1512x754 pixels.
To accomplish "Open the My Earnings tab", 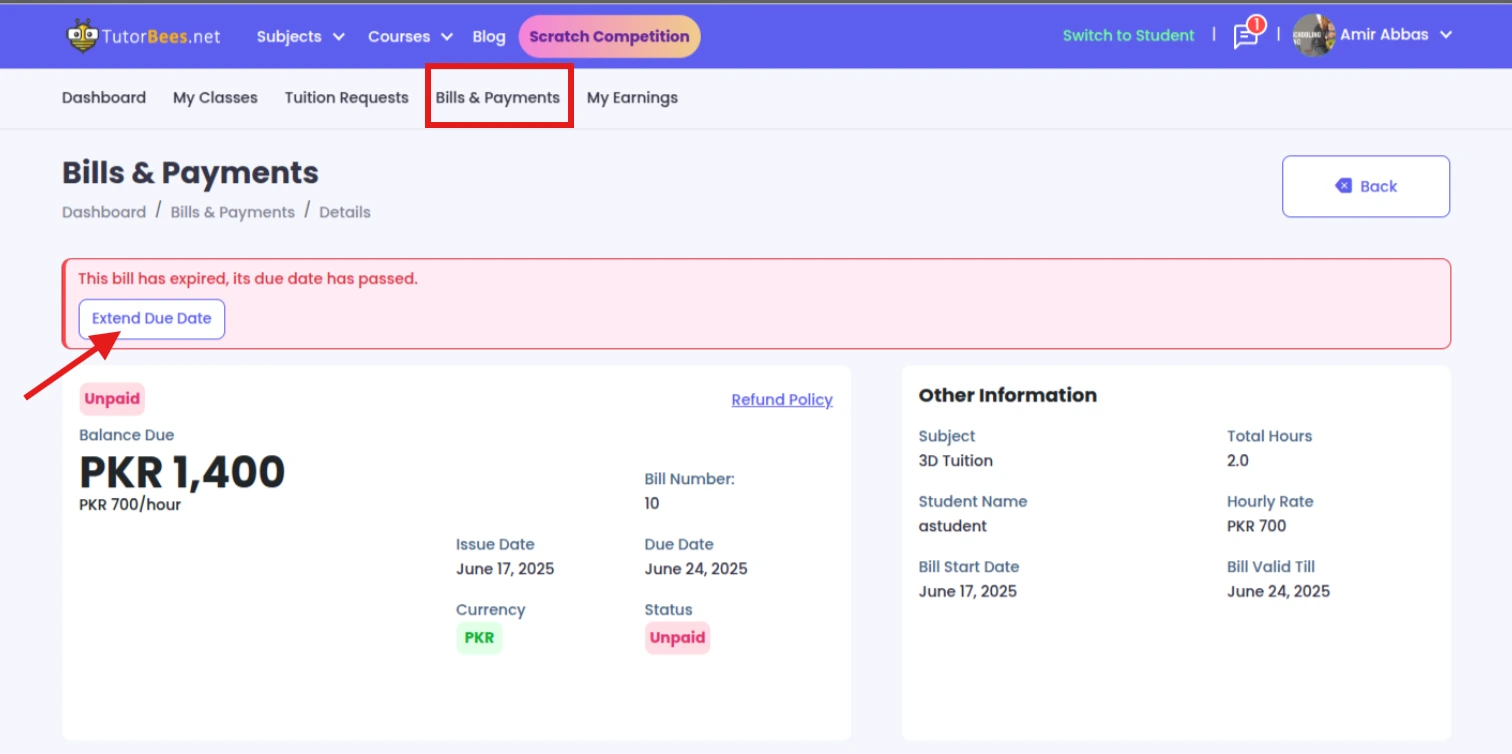I will [x=632, y=98].
